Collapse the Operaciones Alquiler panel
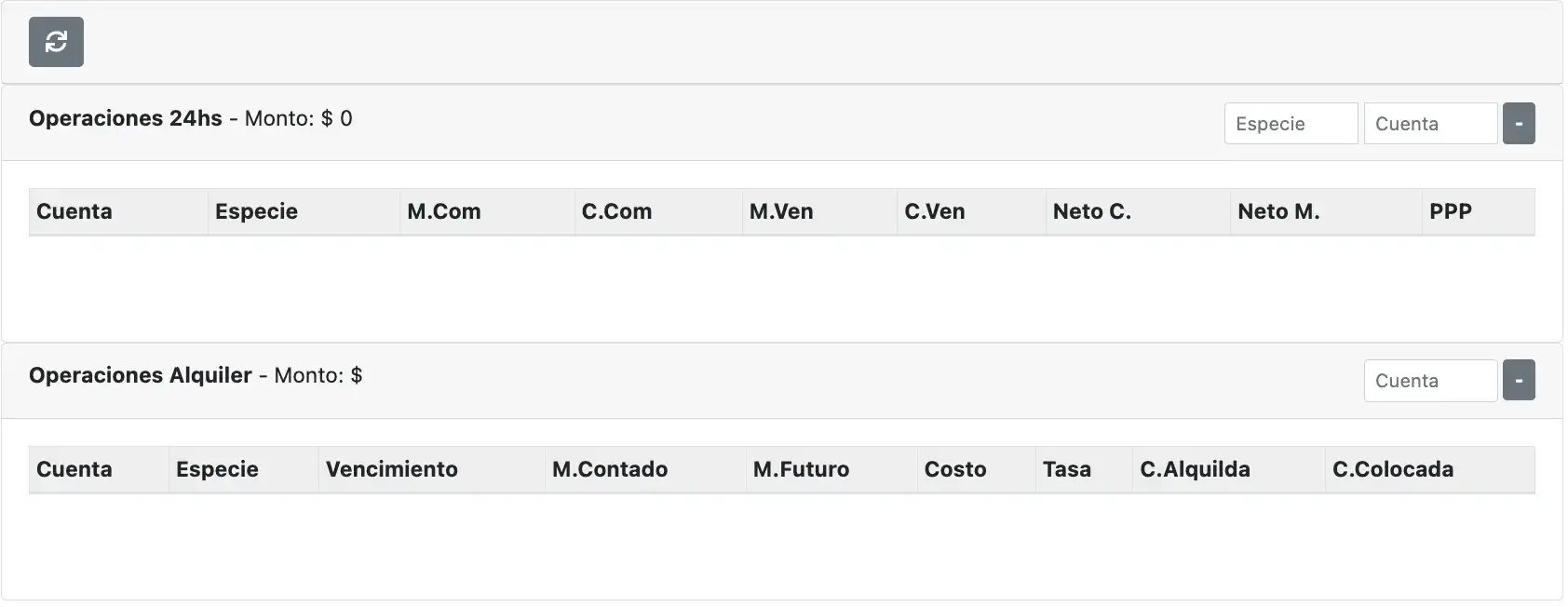Image resolution: width=1568 pixels, height=607 pixels. pos(1519,380)
